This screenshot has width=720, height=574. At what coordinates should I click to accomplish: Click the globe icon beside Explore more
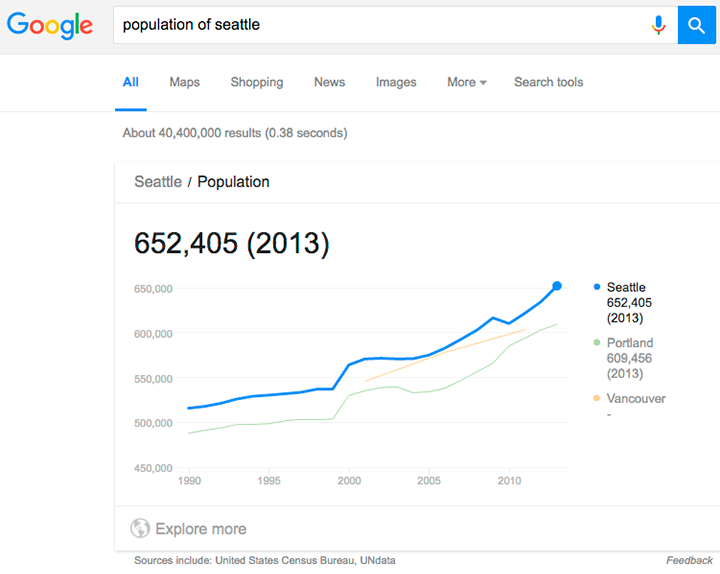pyautogui.click(x=140, y=528)
